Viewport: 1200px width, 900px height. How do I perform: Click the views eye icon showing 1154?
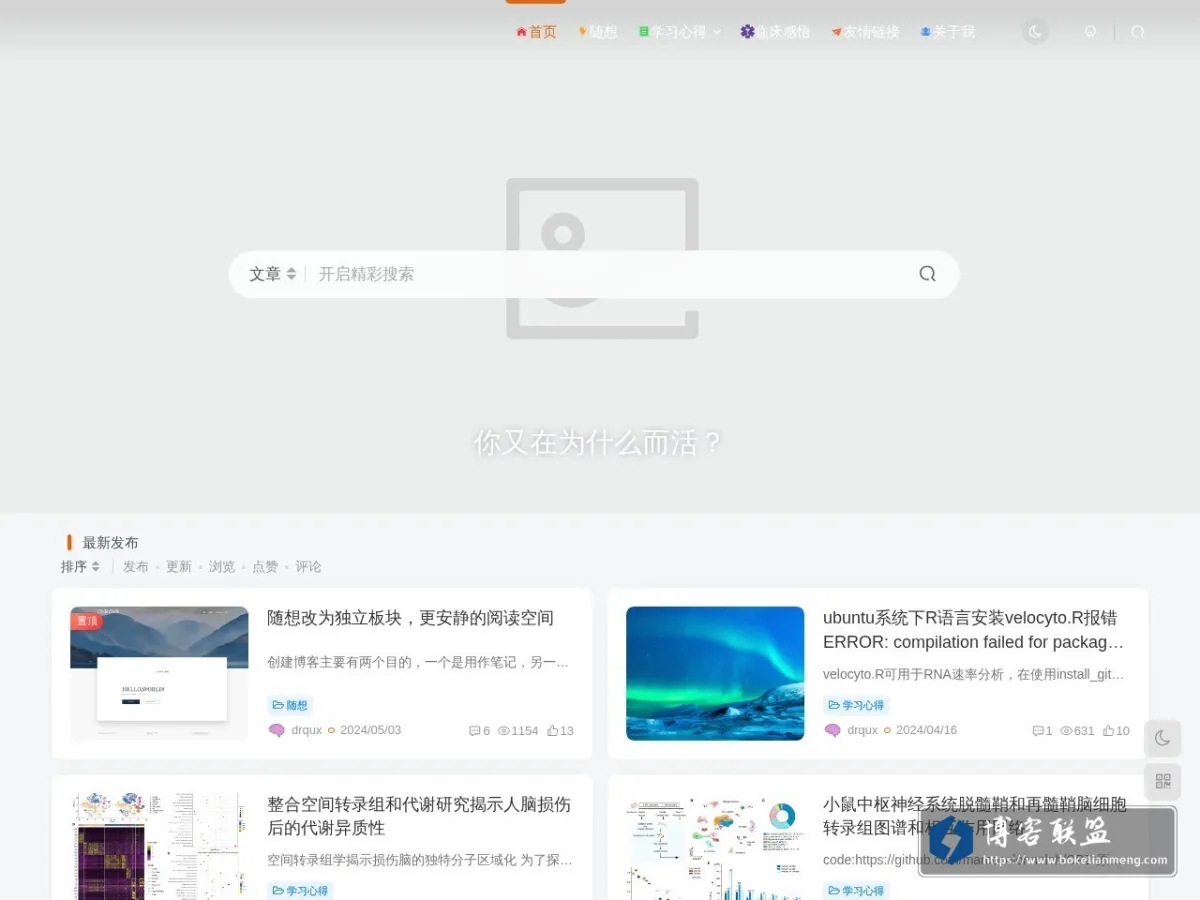(503, 731)
